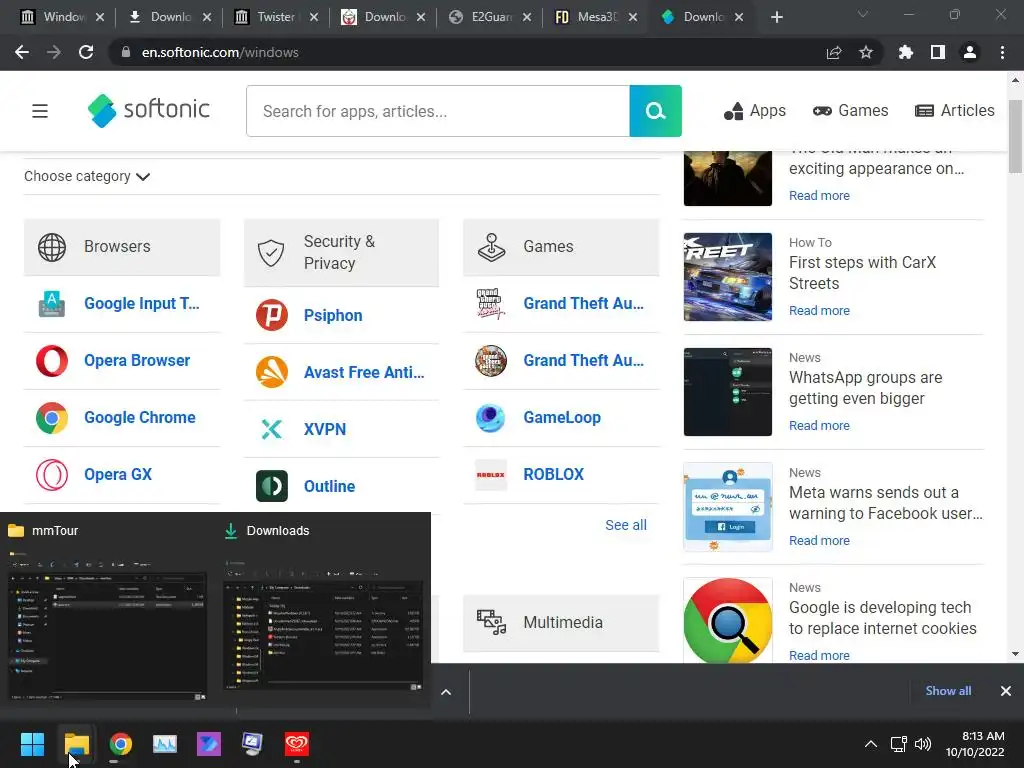Open a new browser tab
The image size is (1024, 768).
pos(776,17)
